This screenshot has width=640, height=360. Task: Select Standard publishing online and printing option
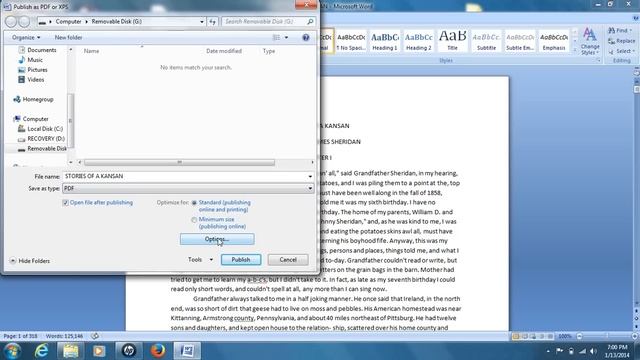[194, 202]
